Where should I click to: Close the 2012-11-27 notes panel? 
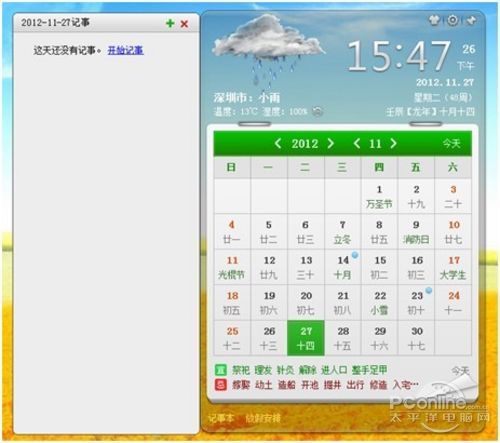(x=184, y=24)
